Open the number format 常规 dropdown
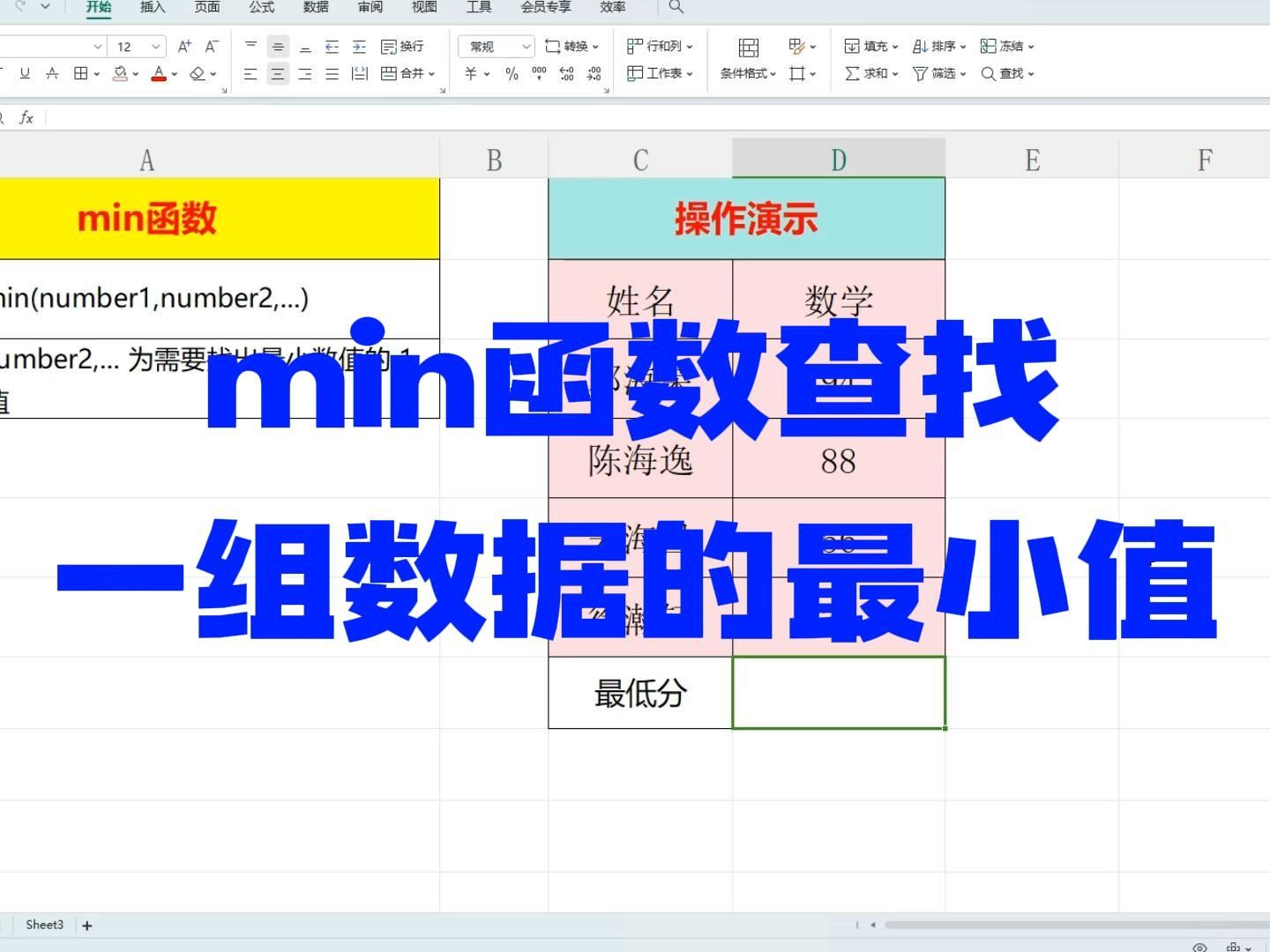The width and height of the screenshot is (1270, 952). click(497, 46)
